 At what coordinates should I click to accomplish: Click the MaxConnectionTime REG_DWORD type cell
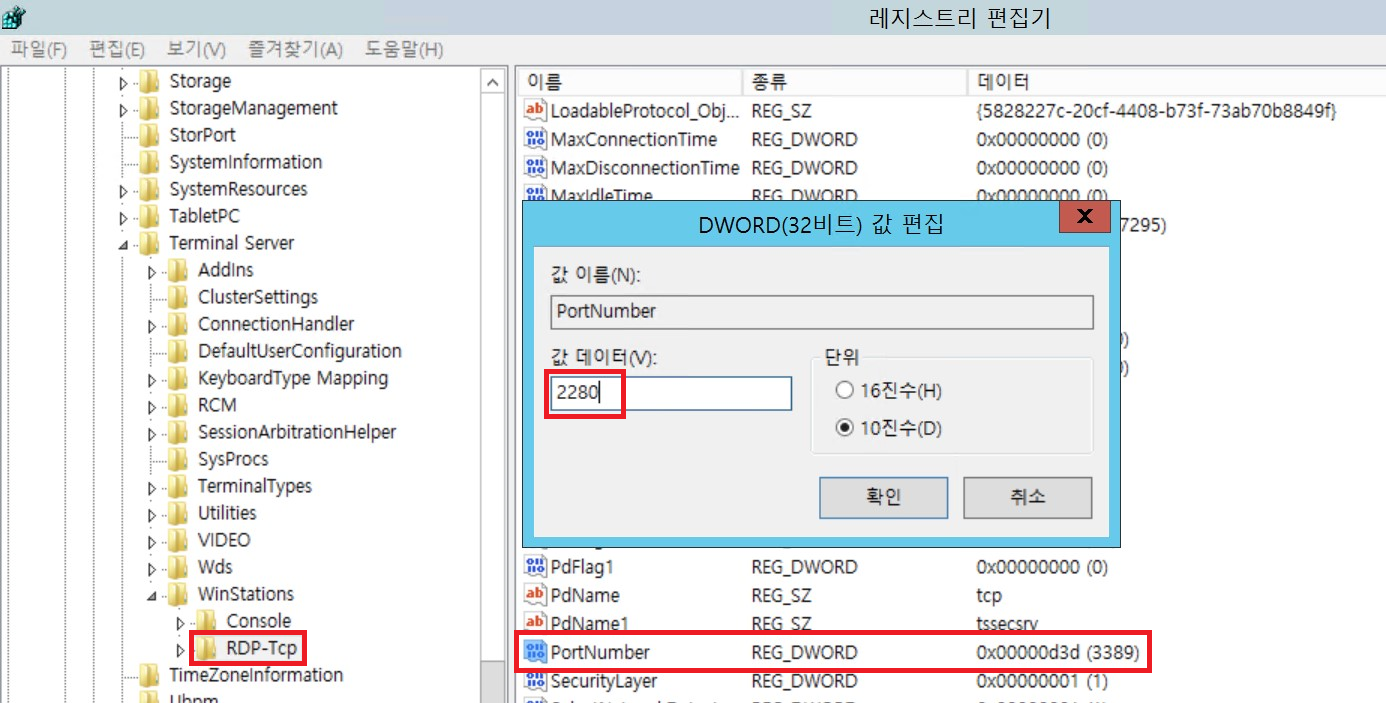coord(804,139)
